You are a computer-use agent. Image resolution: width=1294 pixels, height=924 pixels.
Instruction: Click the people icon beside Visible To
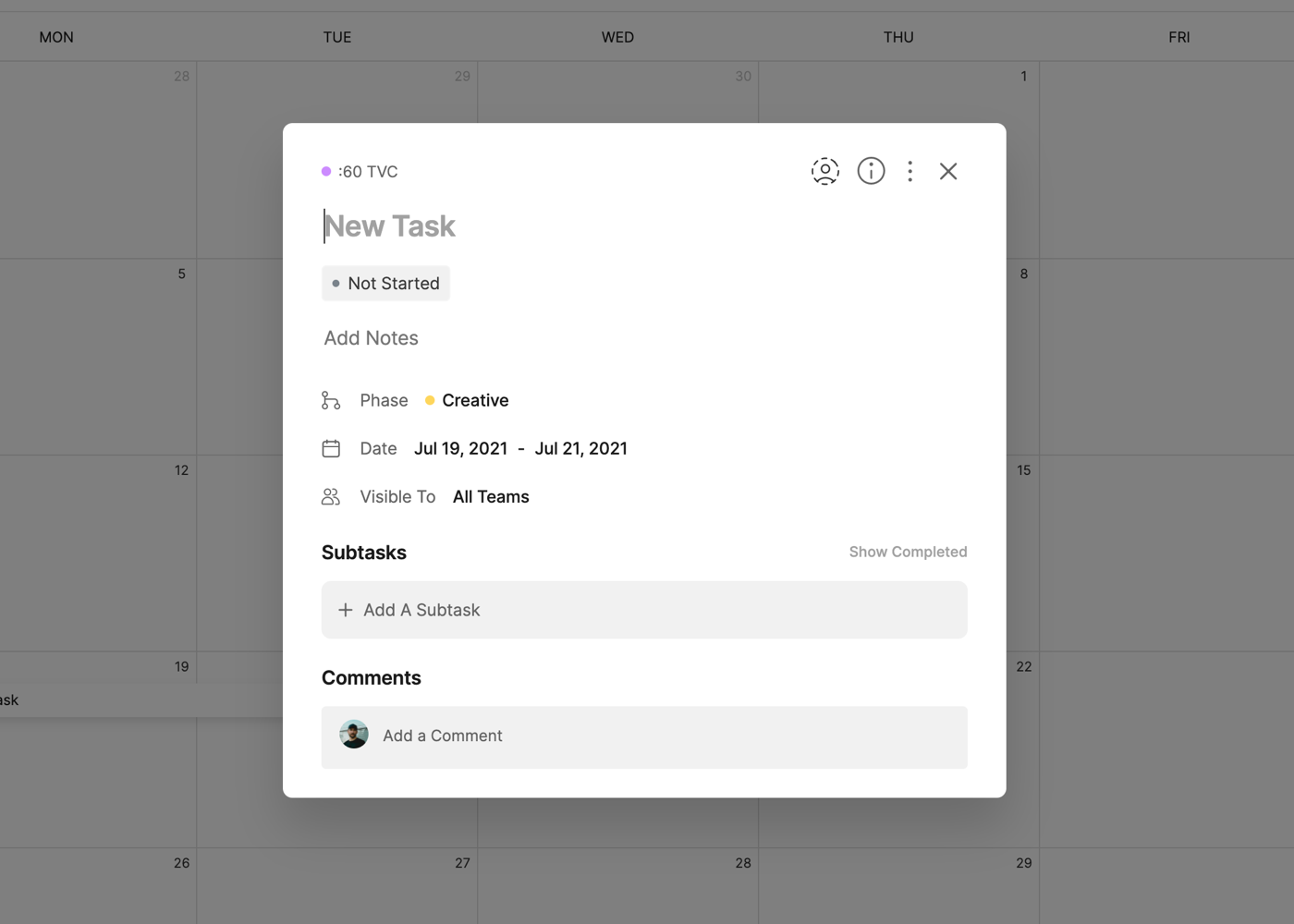tap(331, 497)
